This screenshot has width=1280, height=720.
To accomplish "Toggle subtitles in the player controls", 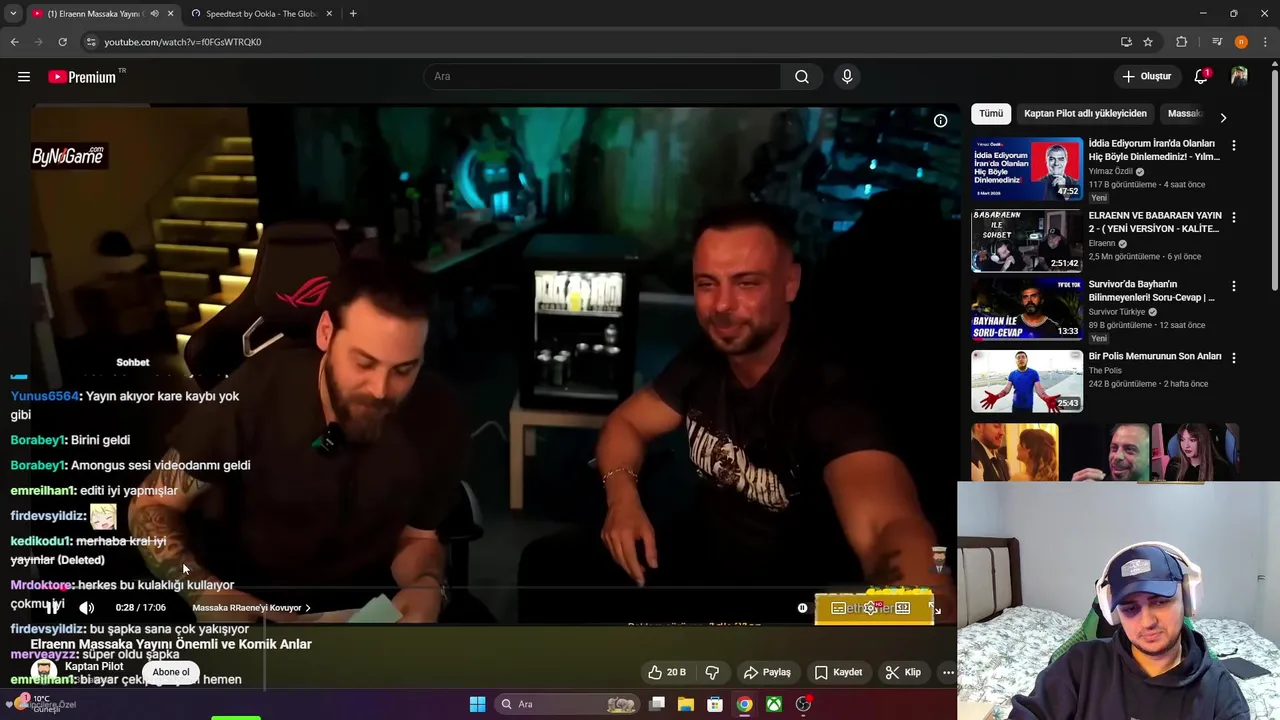I will (x=838, y=608).
